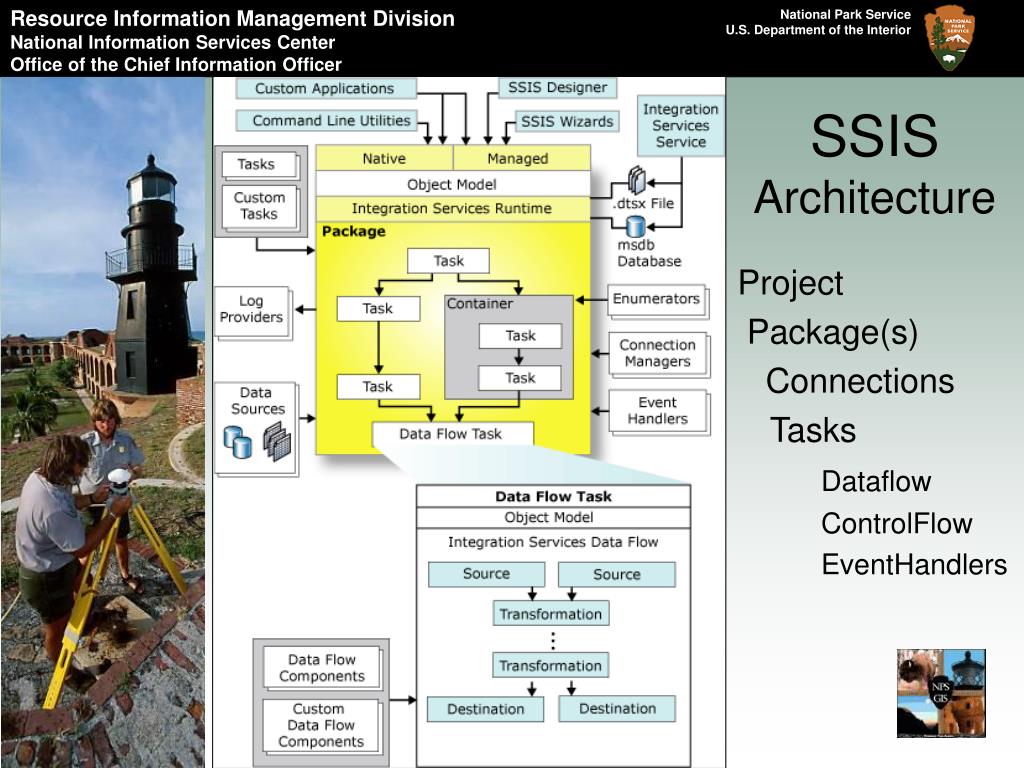Click the bold "Package" label
The width and height of the screenshot is (1024, 768).
pos(353,231)
